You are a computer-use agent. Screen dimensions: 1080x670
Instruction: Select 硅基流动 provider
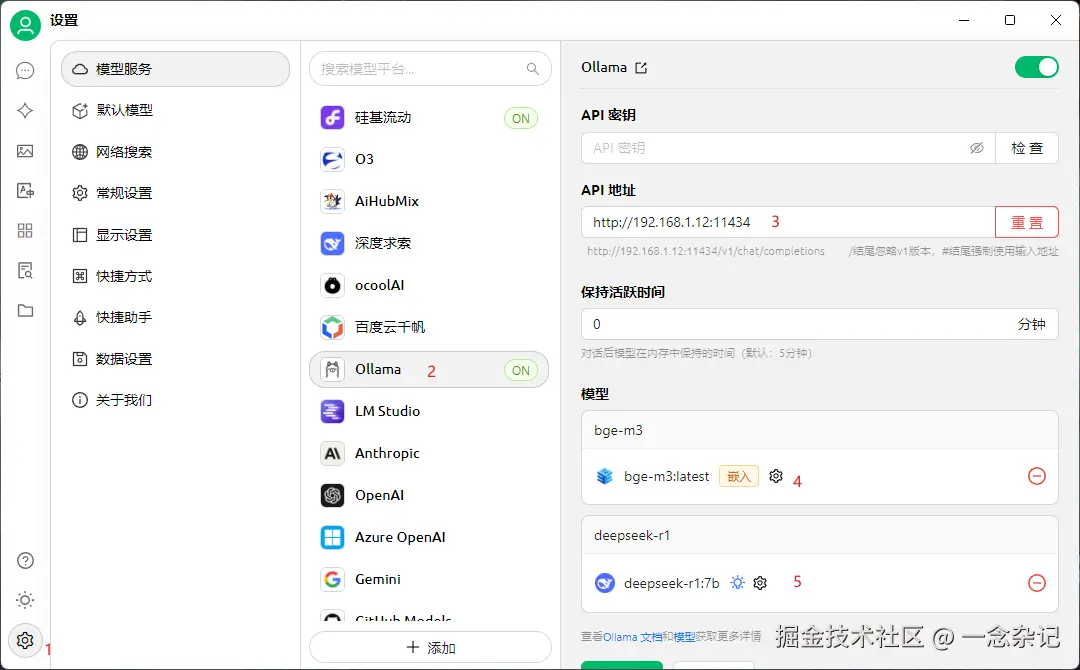pos(429,118)
